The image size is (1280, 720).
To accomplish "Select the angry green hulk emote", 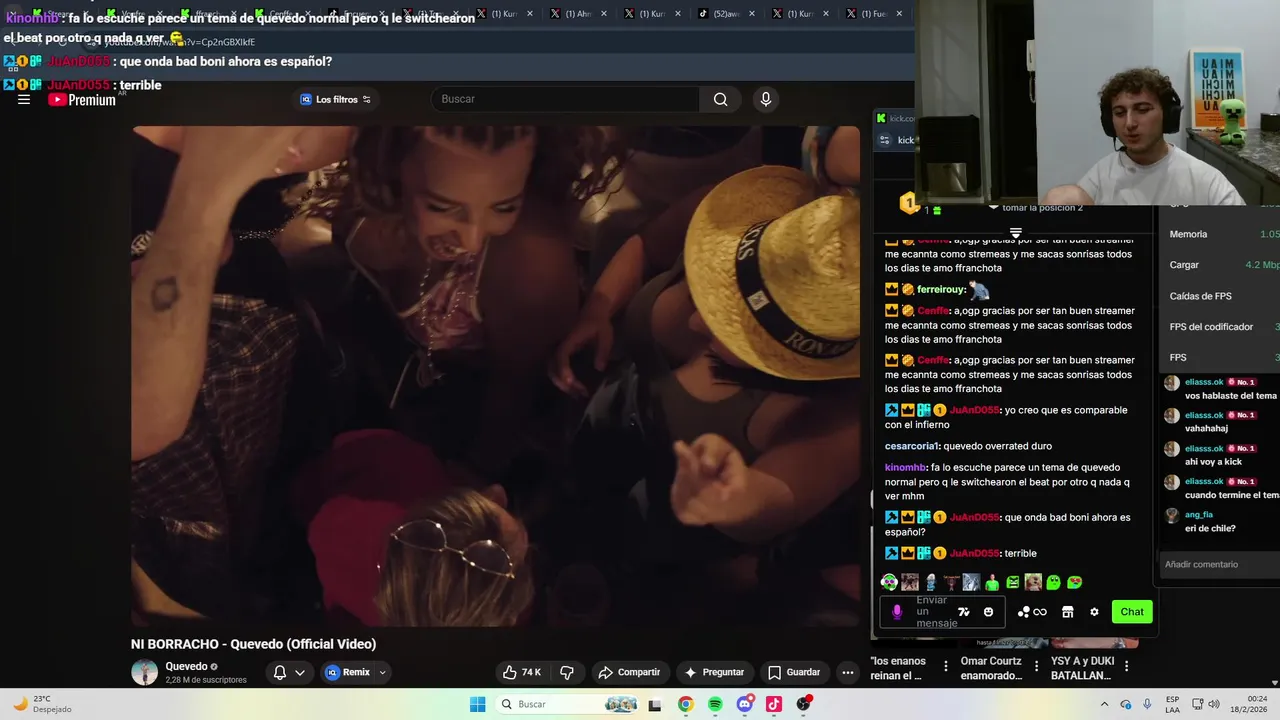I will 1013,582.
